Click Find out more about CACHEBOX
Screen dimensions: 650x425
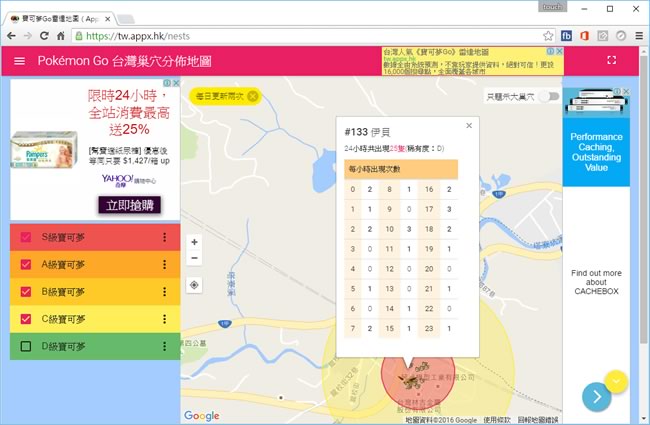[596, 282]
